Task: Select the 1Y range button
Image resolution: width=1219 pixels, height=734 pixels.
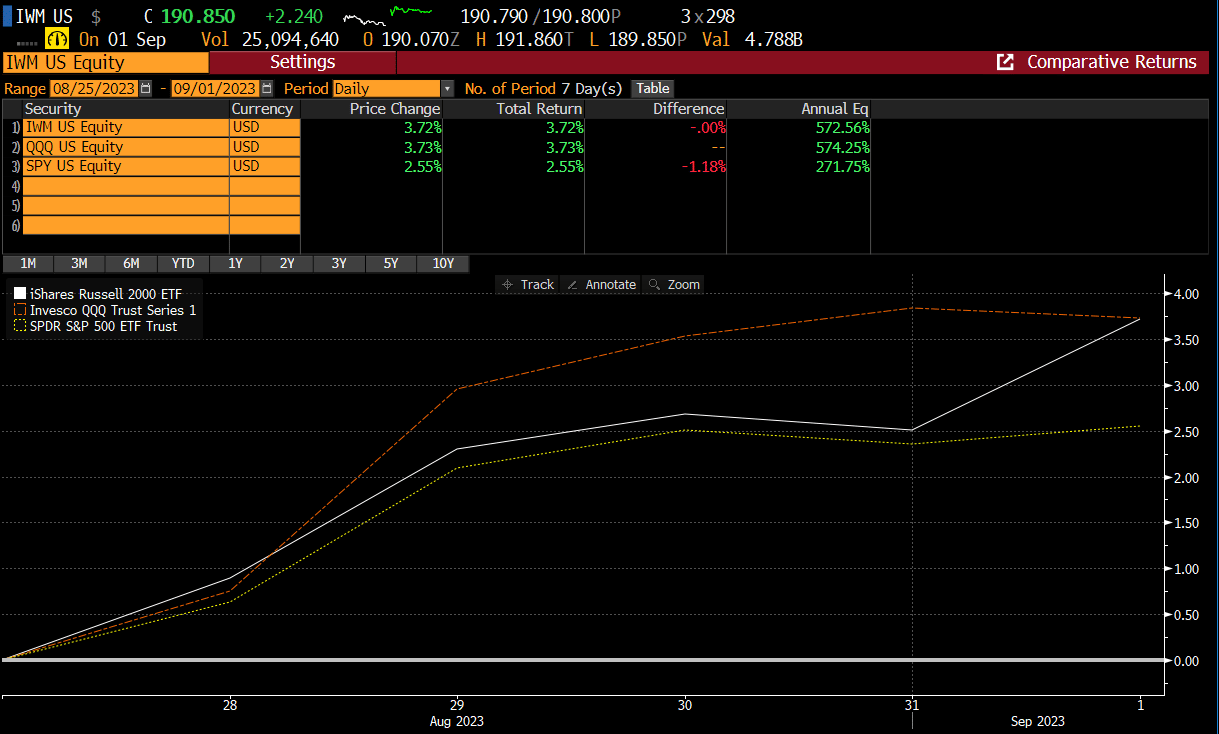Action: point(235,264)
